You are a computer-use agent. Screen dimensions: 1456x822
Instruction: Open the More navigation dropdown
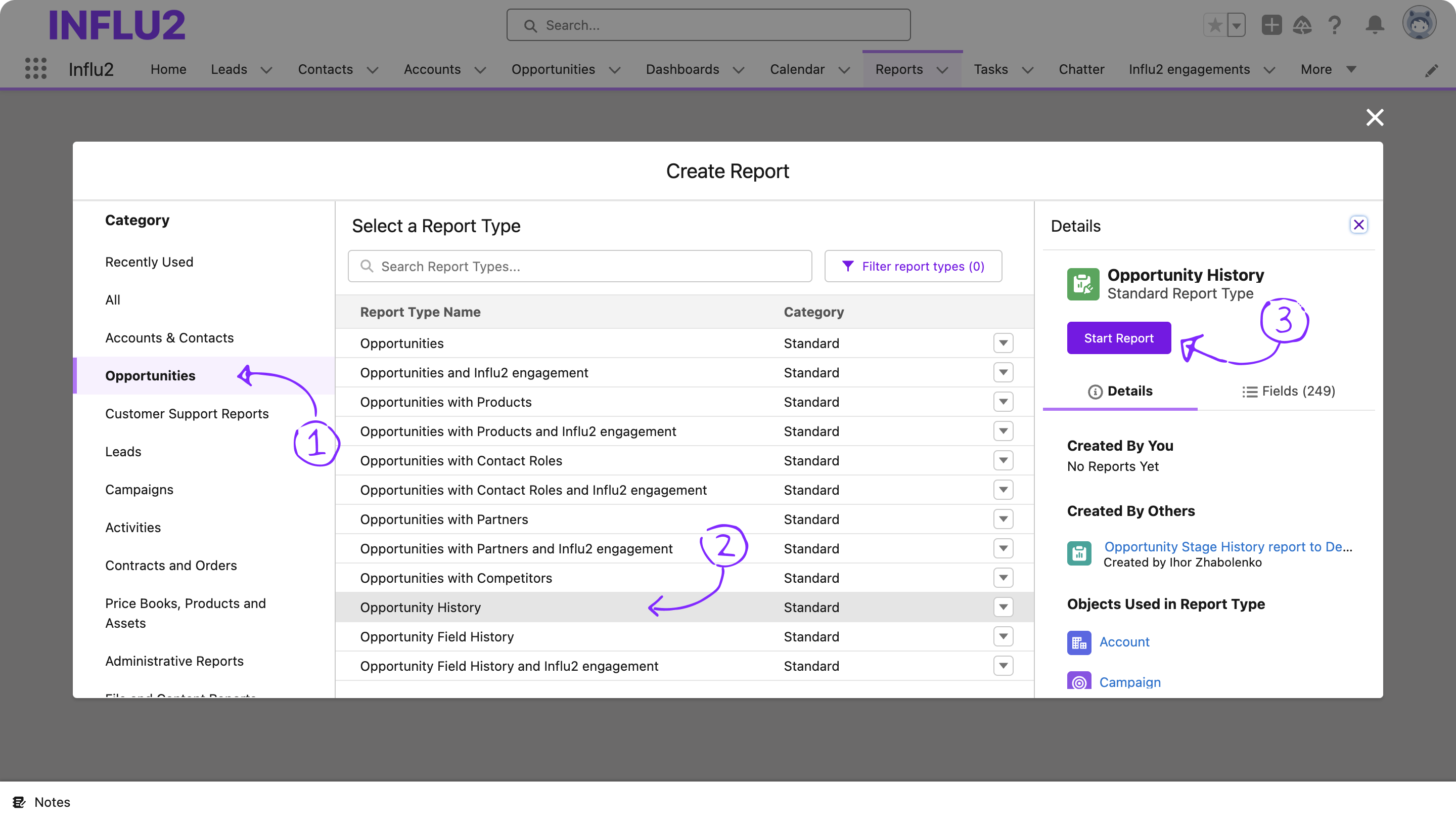click(1328, 69)
